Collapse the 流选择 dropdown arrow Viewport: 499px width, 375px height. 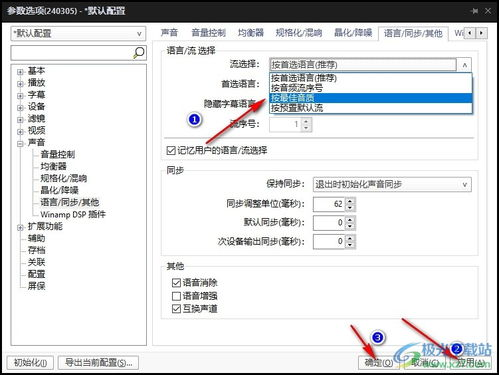point(464,65)
